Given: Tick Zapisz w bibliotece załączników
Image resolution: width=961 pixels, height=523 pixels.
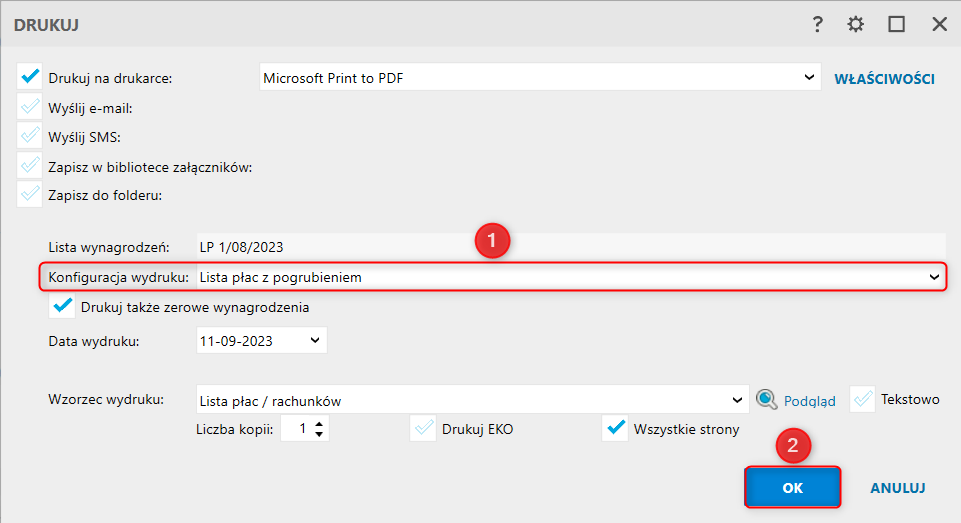Looking at the screenshot, I should pos(30,166).
